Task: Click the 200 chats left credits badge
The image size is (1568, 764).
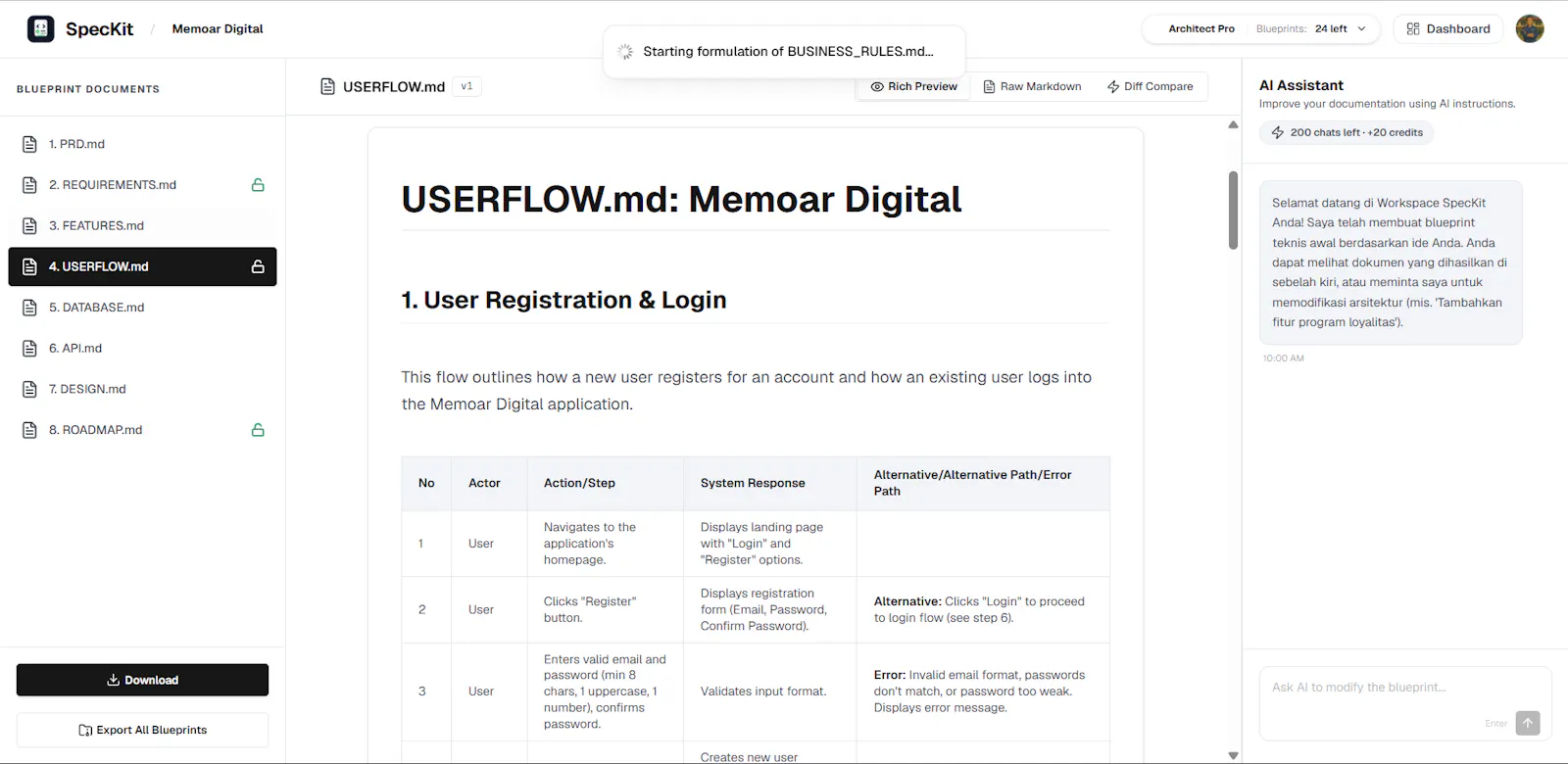Action: (x=1347, y=132)
